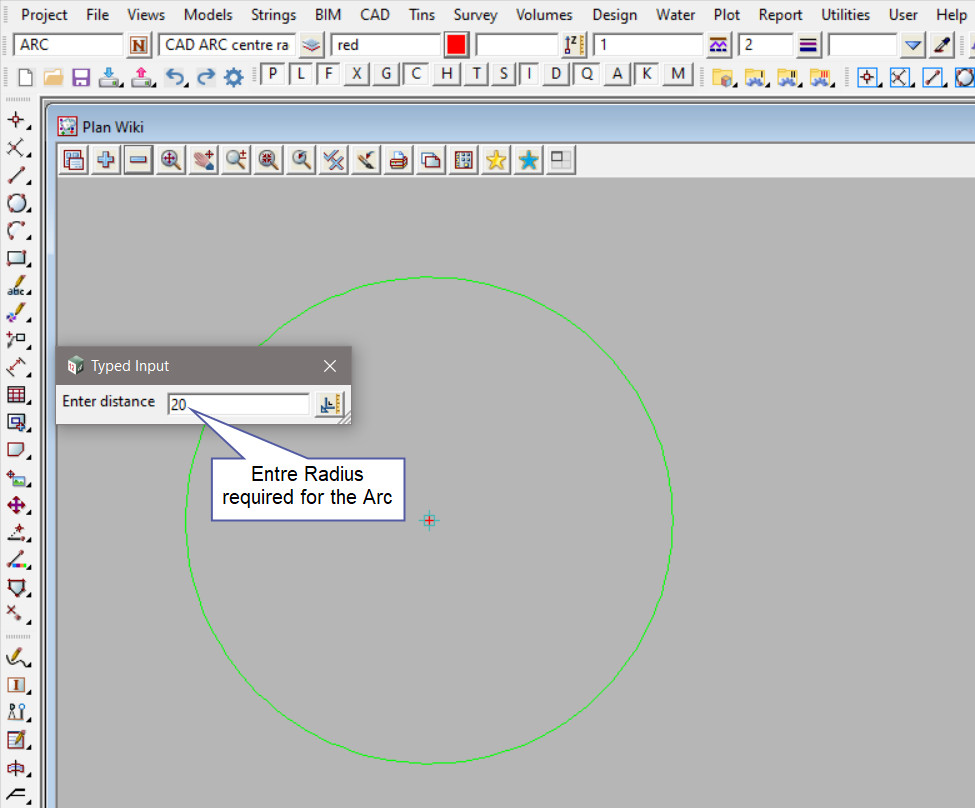This screenshot has height=808, width=975.
Task: Toggle the G snap button
Action: click(x=386, y=74)
